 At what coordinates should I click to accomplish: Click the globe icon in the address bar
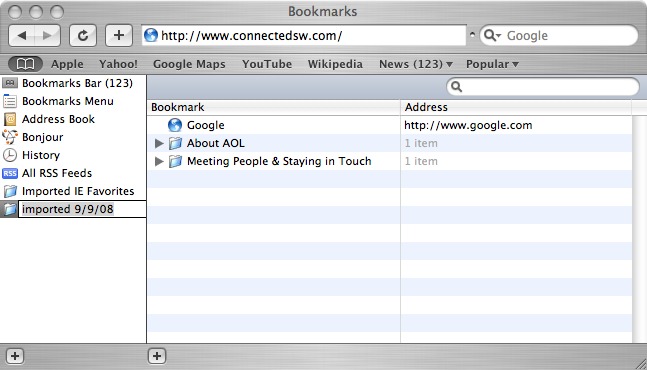pyautogui.click(x=151, y=35)
